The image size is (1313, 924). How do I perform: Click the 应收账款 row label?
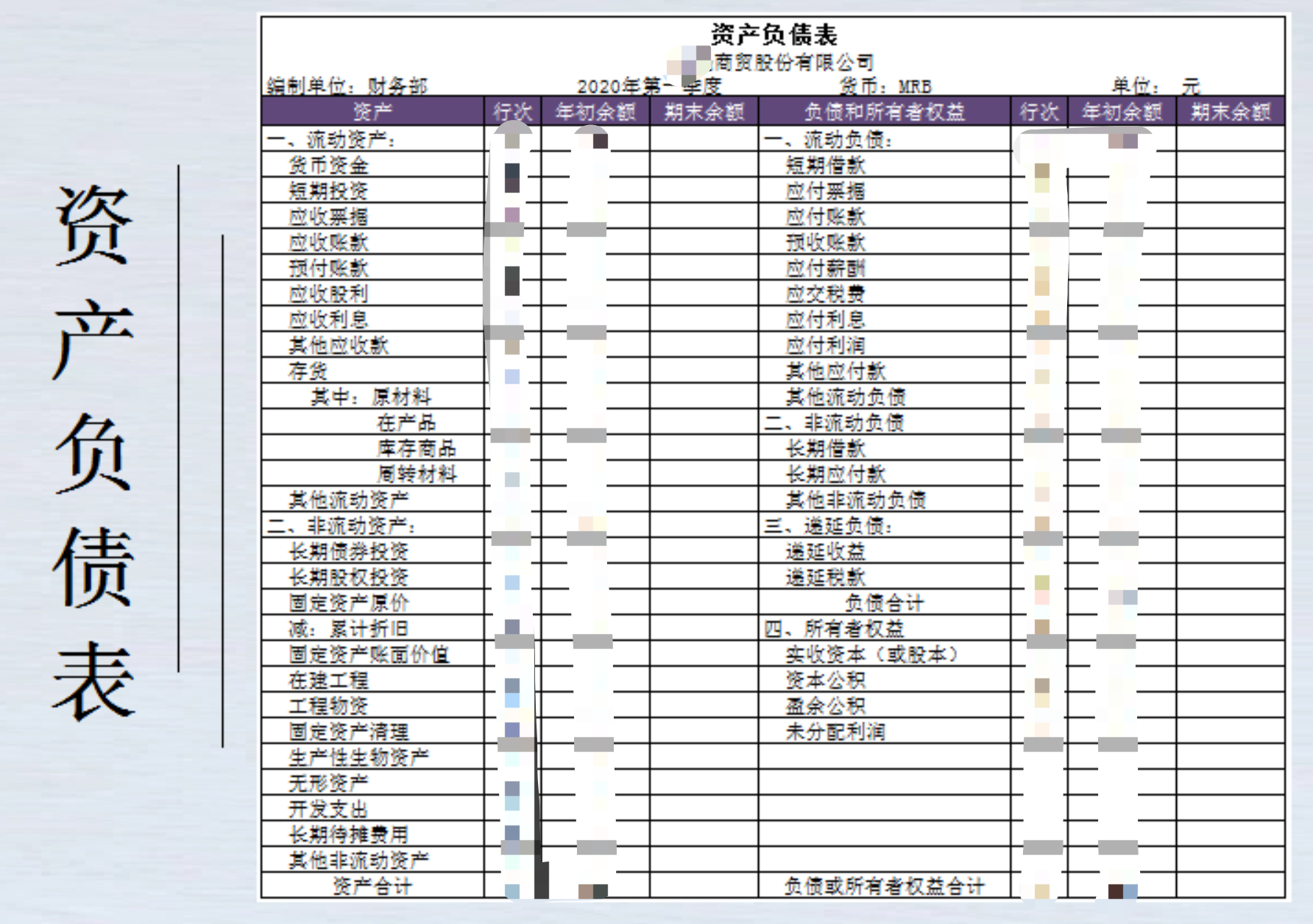click(328, 243)
